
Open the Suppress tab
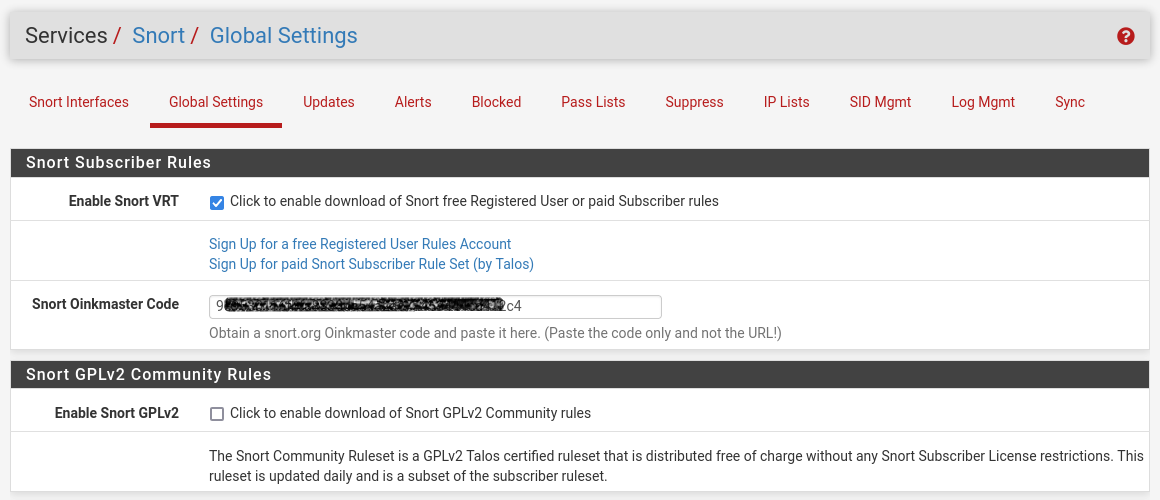[x=694, y=102]
